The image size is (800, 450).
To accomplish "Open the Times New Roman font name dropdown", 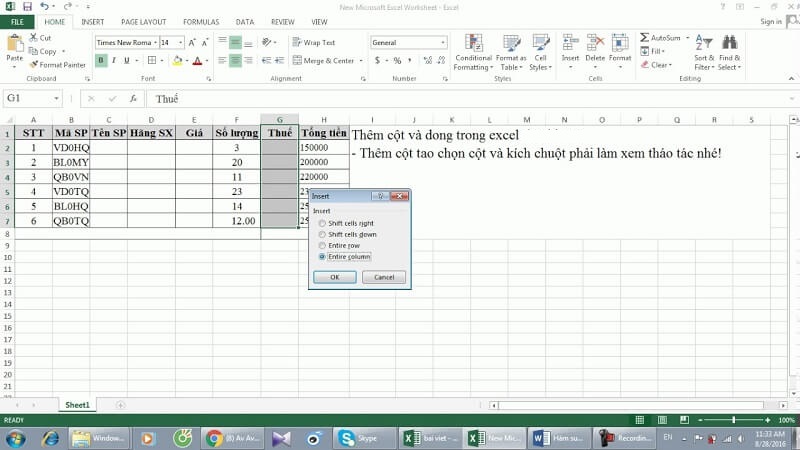I will (x=155, y=42).
